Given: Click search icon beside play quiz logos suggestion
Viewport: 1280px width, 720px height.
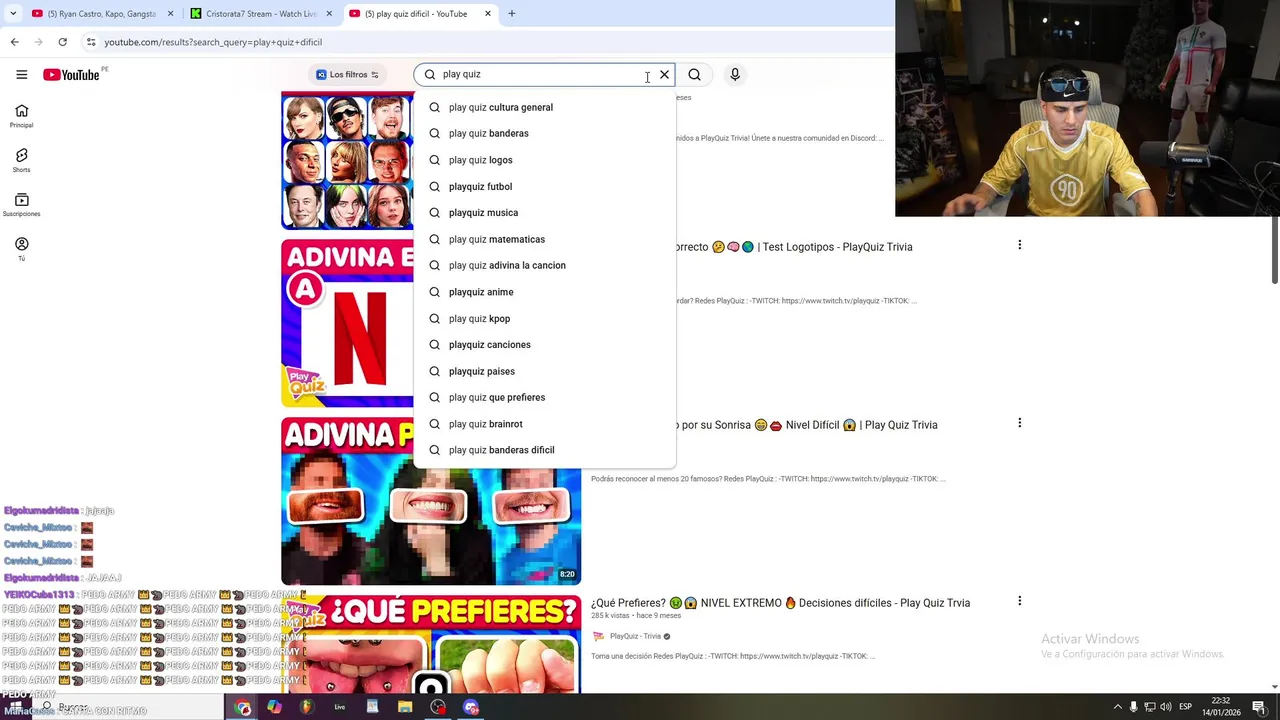Looking at the screenshot, I should [434, 160].
